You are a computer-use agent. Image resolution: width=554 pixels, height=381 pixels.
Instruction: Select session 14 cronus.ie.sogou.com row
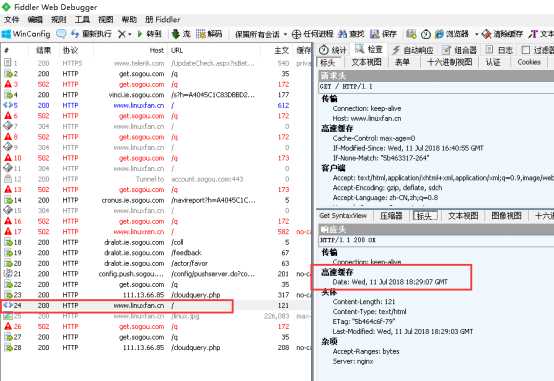pos(156,200)
